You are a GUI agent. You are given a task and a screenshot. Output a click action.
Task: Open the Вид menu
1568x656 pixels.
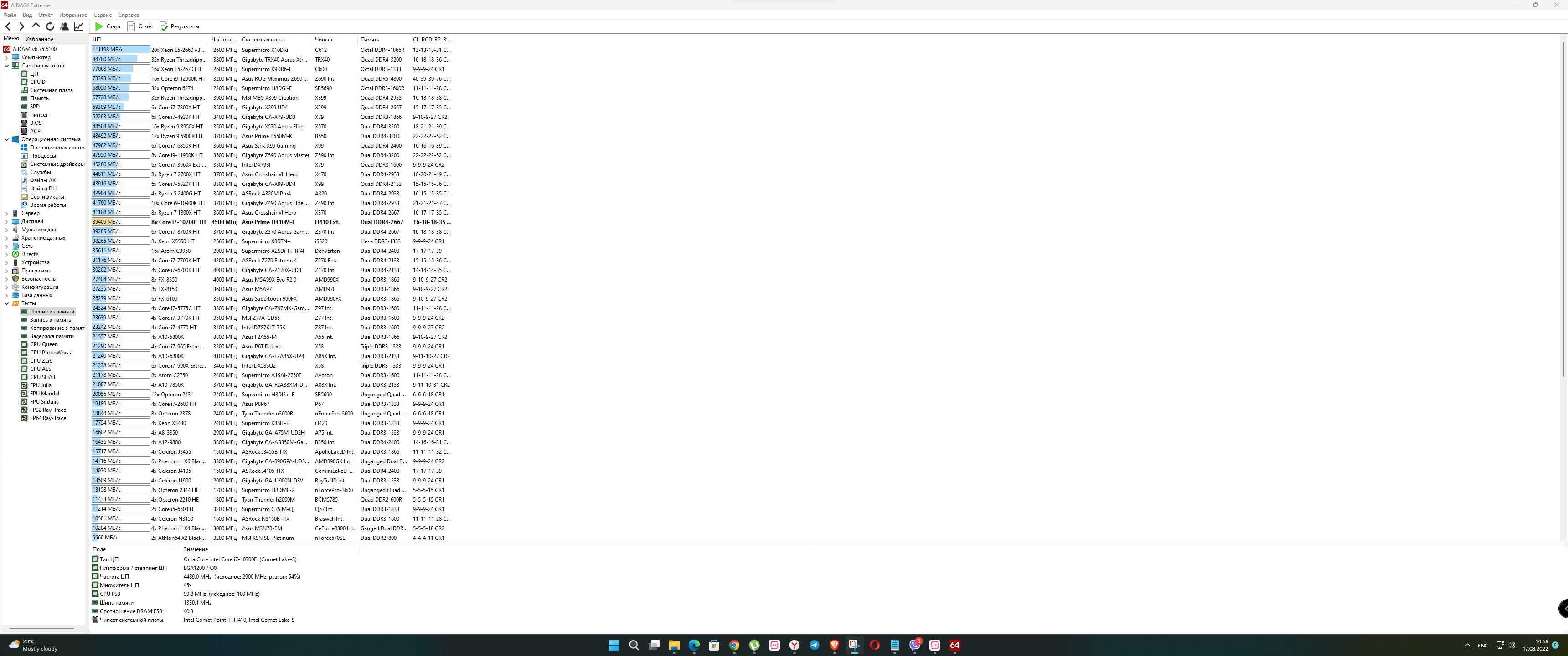tap(27, 15)
